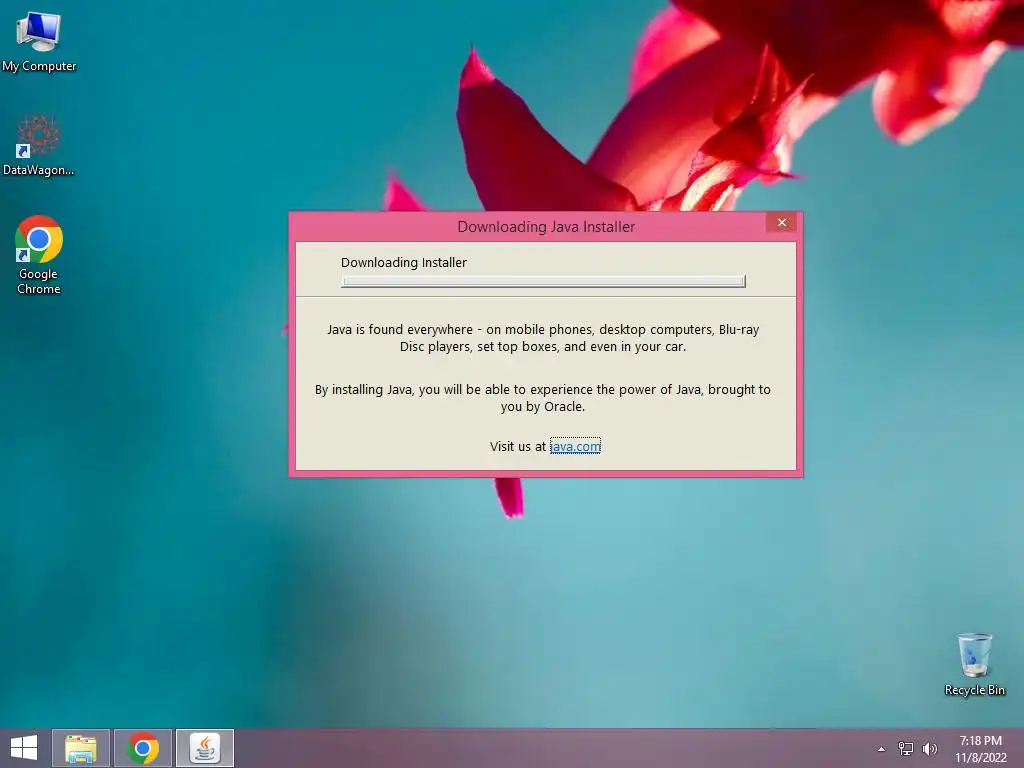The width and height of the screenshot is (1024, 768).
Task: Open the network tray icon
Action: coord(906,749)
